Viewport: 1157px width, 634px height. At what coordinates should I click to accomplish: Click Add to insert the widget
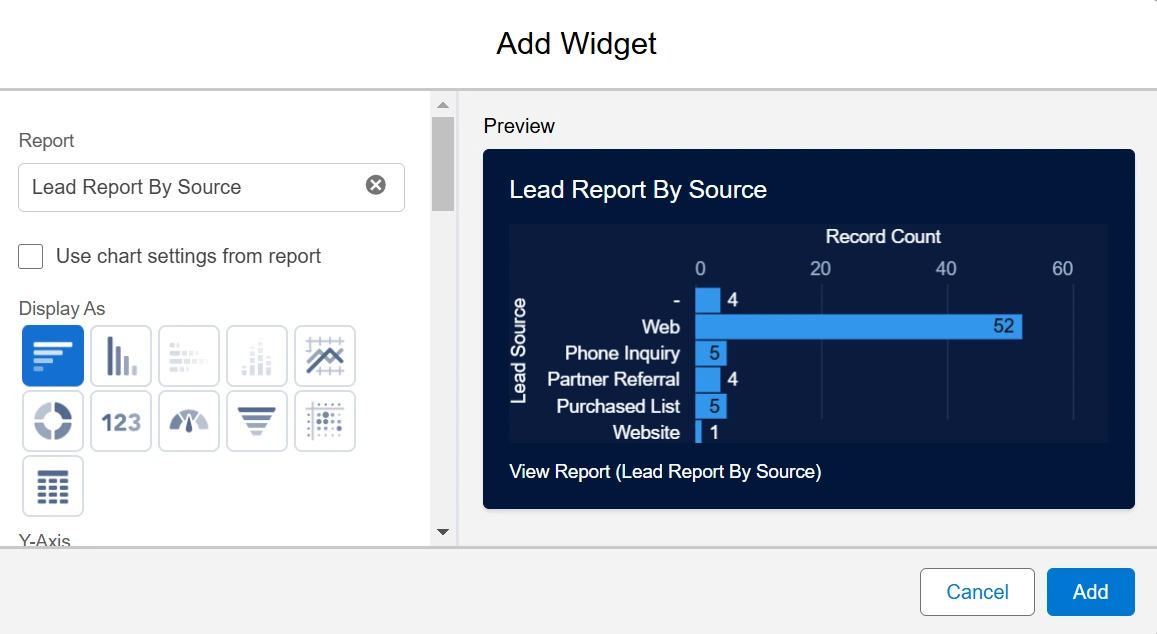pos(1090,592)
